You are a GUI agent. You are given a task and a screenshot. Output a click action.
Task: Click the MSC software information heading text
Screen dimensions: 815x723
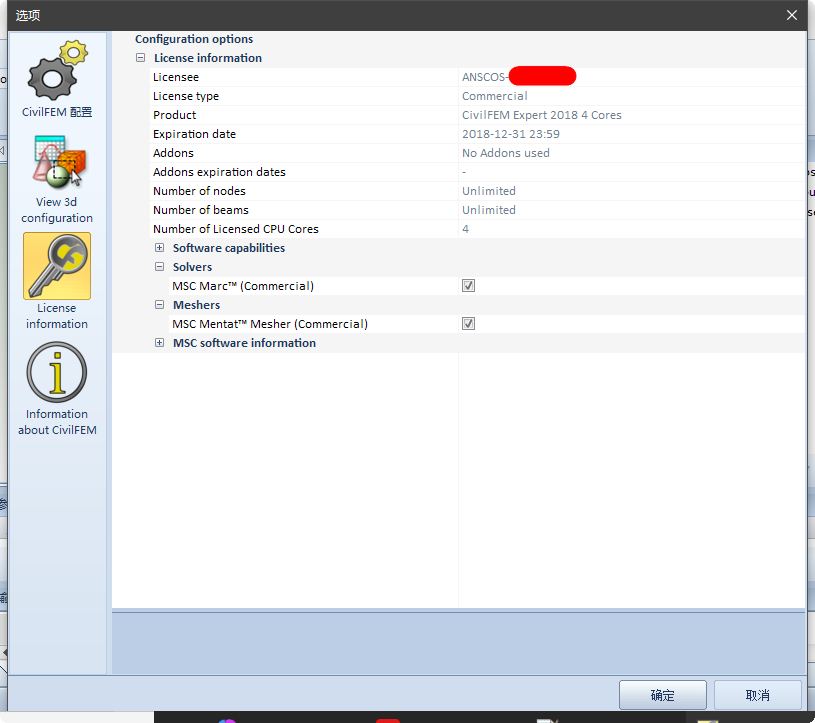coord(244,343)
